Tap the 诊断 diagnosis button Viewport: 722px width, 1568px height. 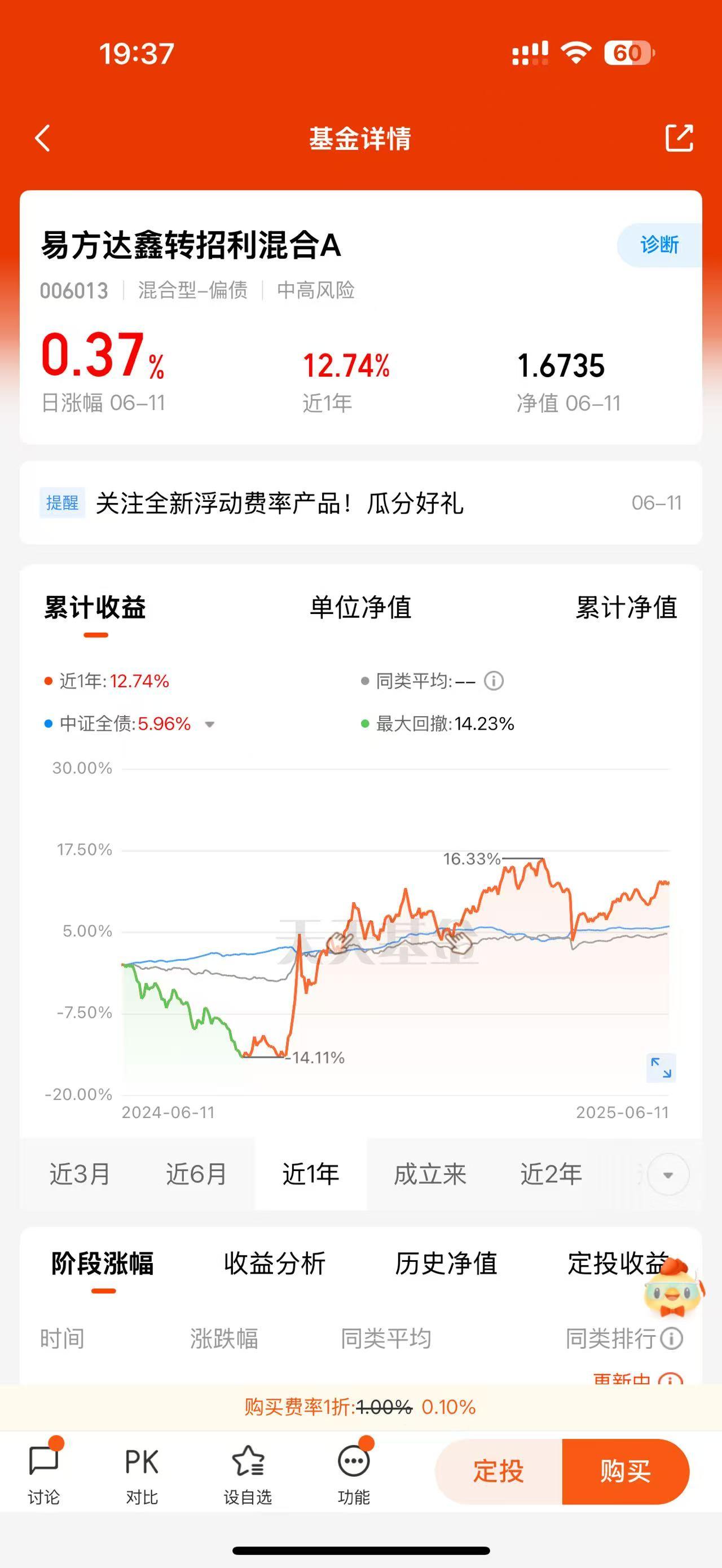[x=659, y=245]
